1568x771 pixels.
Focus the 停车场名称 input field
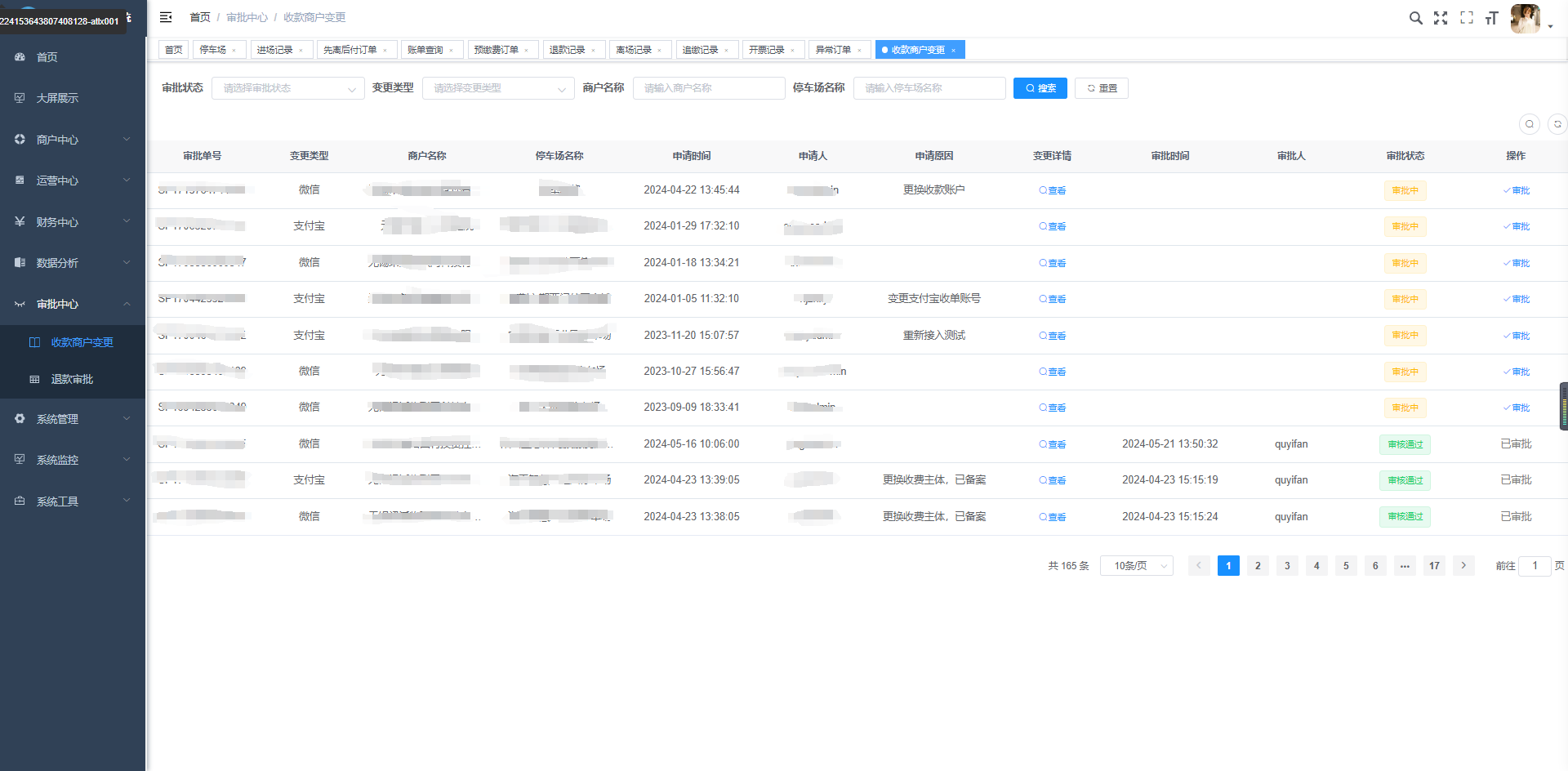click(x=929, y=88)
